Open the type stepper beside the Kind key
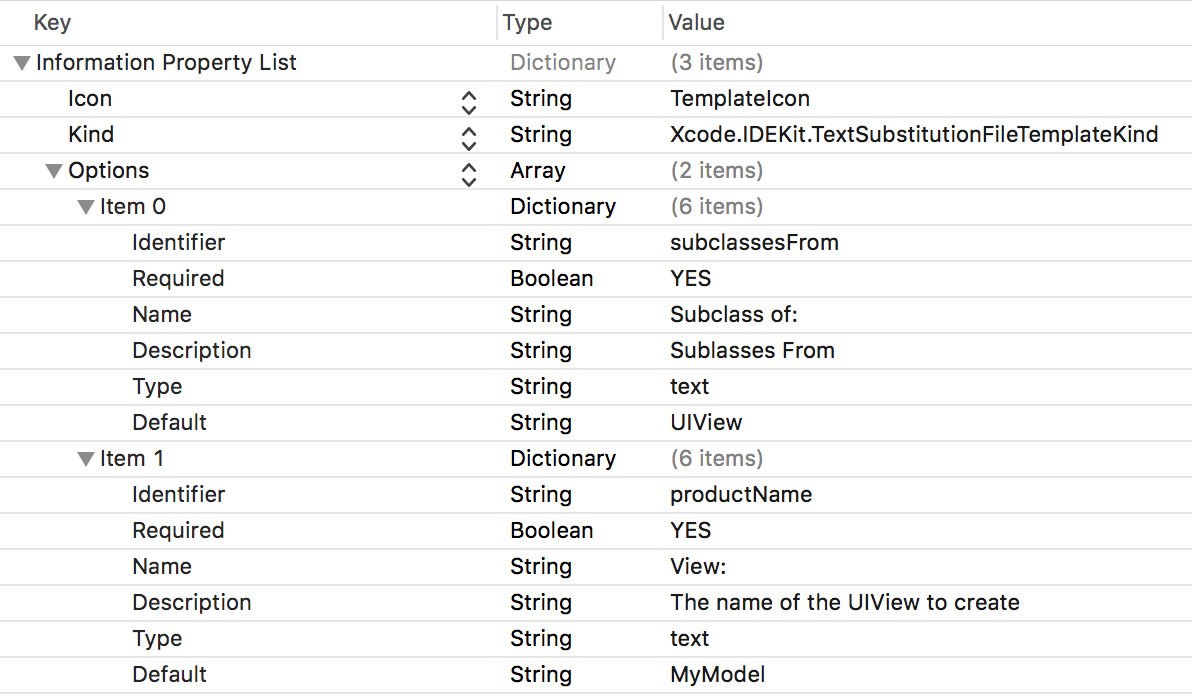Viewport: 1192px width, 700px height. pos(467,134)
